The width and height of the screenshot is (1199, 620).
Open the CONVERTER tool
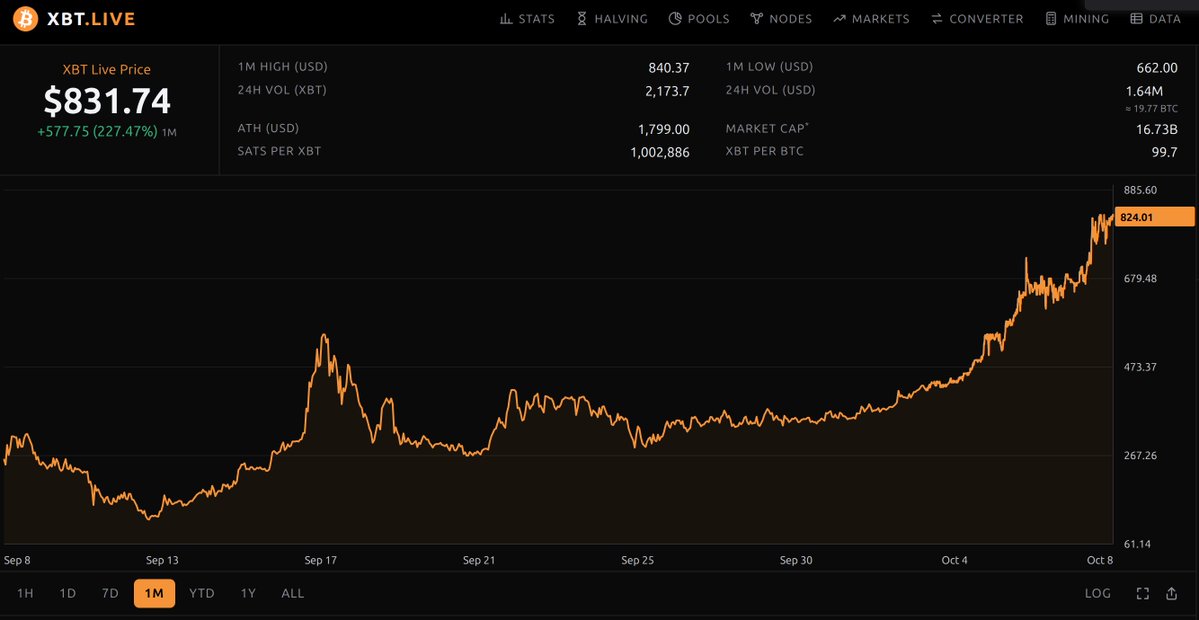pos(986,19)
